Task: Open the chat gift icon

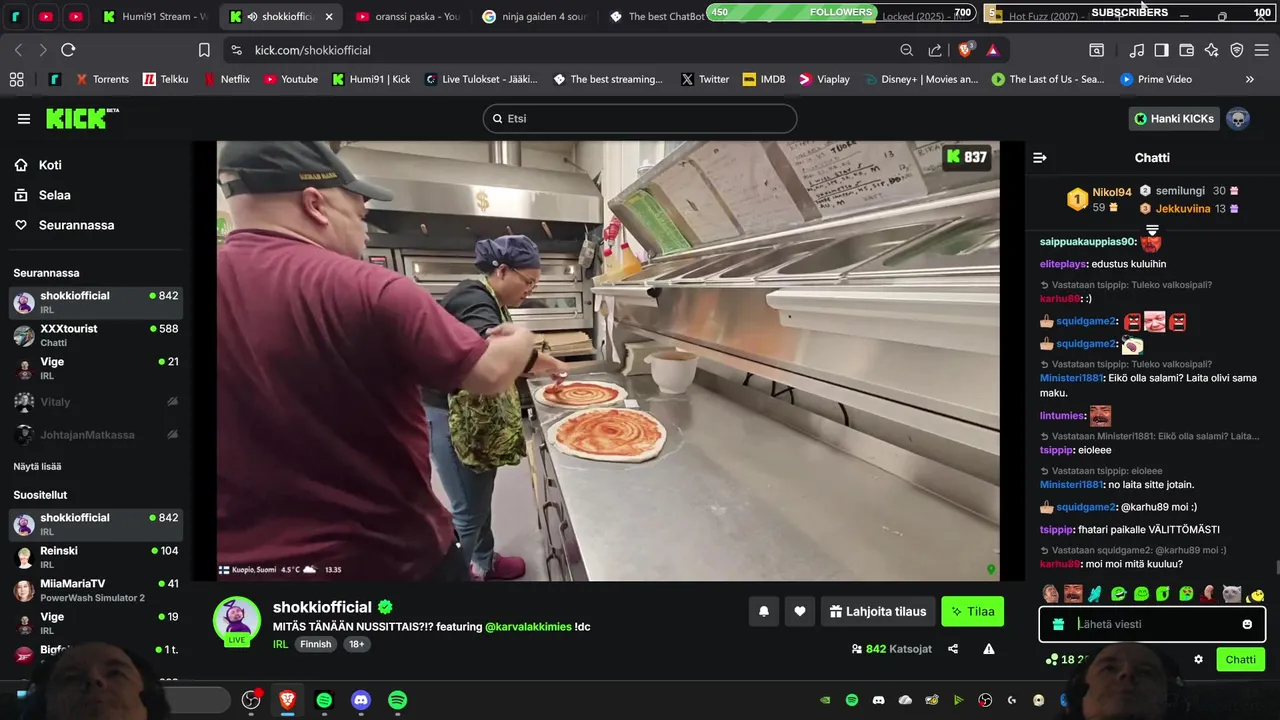Action: pos(1058,624)
